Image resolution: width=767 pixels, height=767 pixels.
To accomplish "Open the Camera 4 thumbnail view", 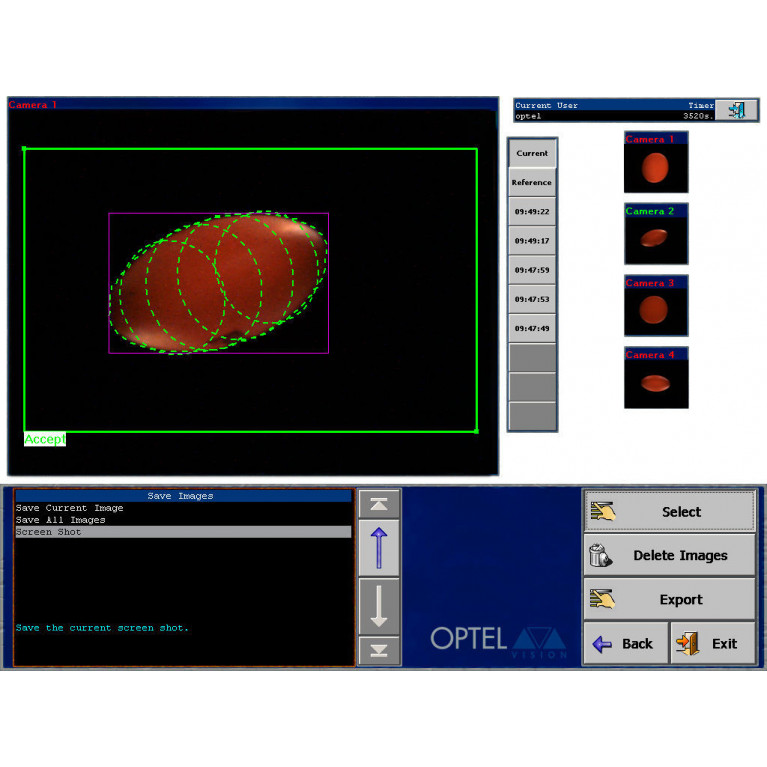I will (656, 378).
